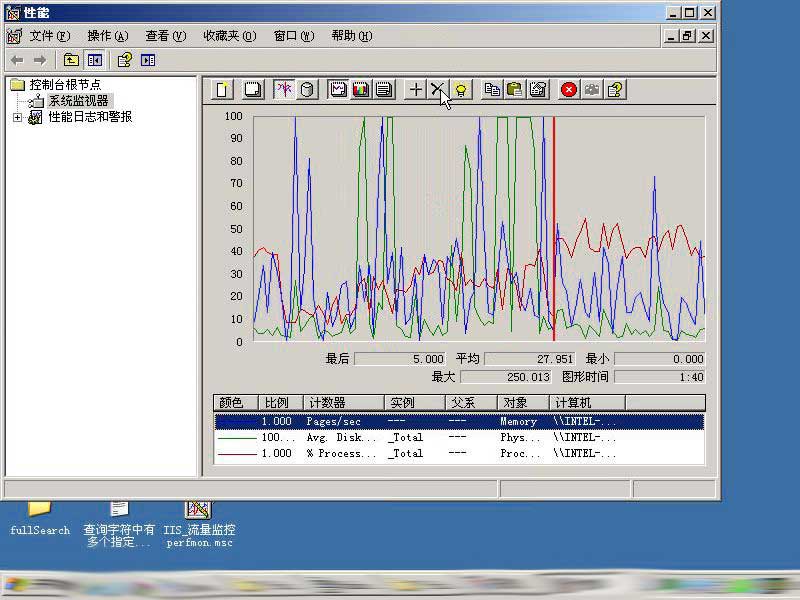Toggle the Highlight light bulb button

point(460,90)
